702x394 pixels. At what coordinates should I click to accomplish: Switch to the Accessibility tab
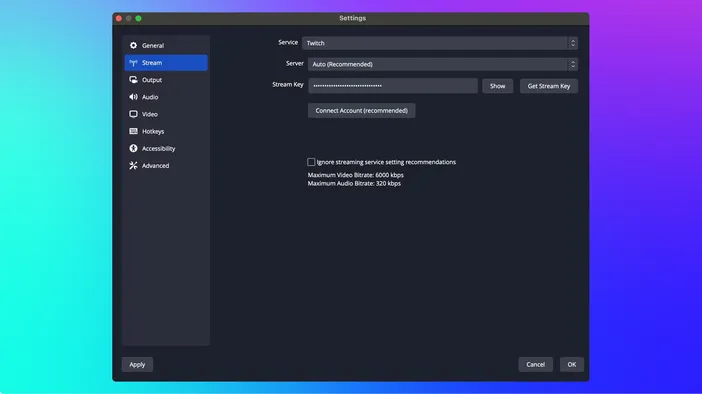click(x=166, y=148)
